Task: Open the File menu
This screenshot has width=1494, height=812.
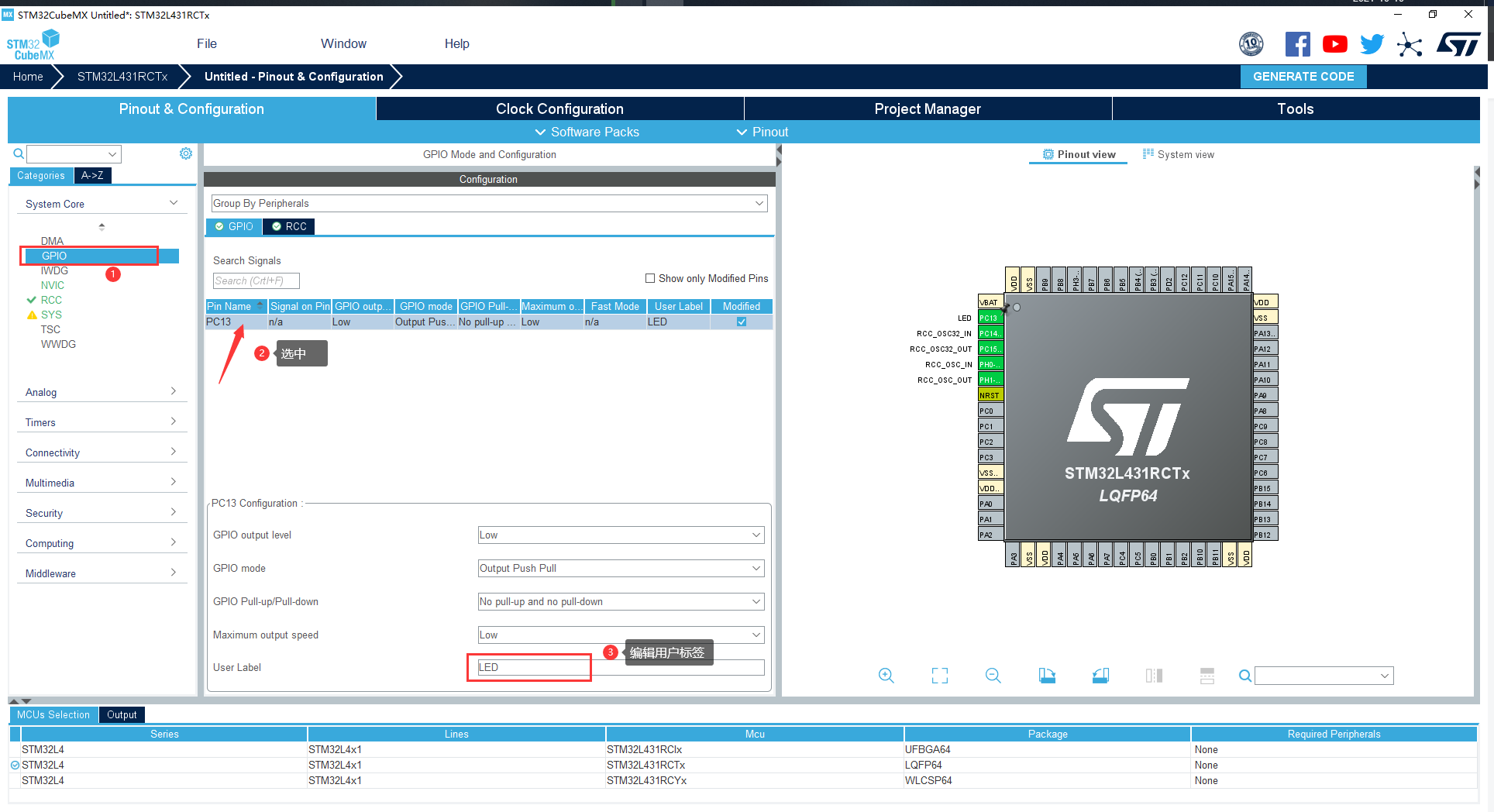Action: pos(206,43)
